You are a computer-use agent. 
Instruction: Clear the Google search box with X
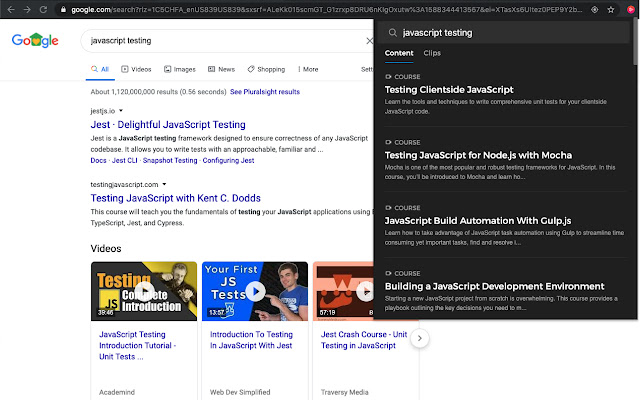(369, 41)
